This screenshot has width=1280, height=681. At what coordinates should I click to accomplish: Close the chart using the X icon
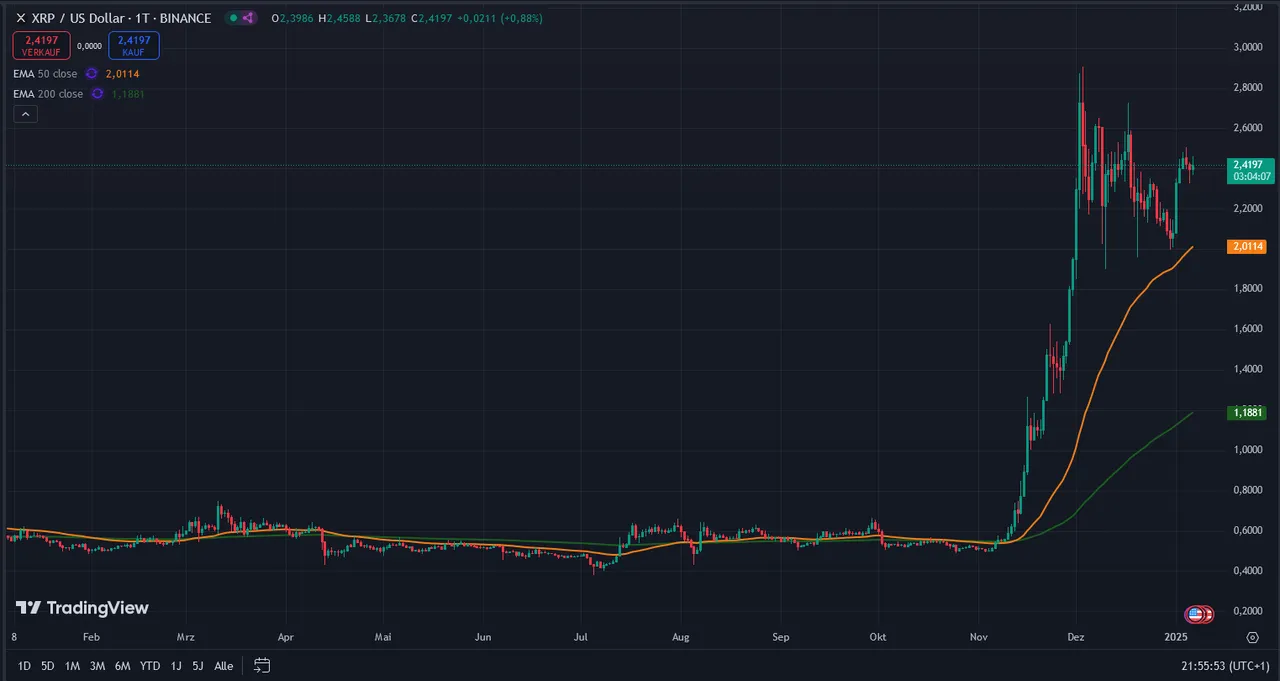[x=21, y=18]
